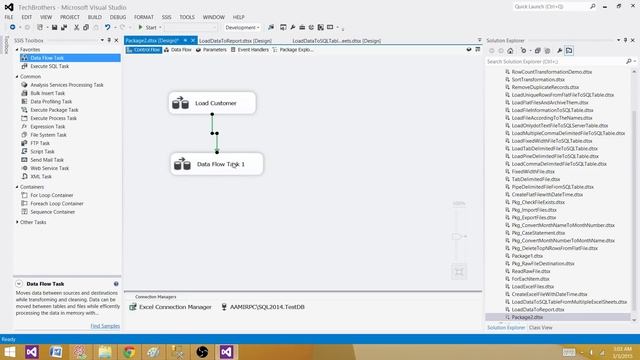This screenshot has height=360, width=640.
Task: Select Package1.dtsx in Solution Explorer
Action: coord(527,256)
